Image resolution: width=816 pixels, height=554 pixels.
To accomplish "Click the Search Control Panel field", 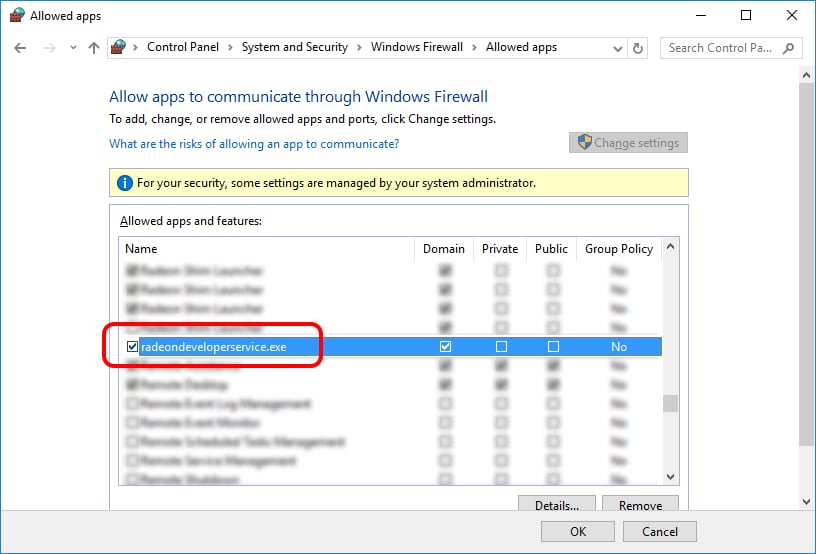I will pyautogui.click(x=720, y=48).
